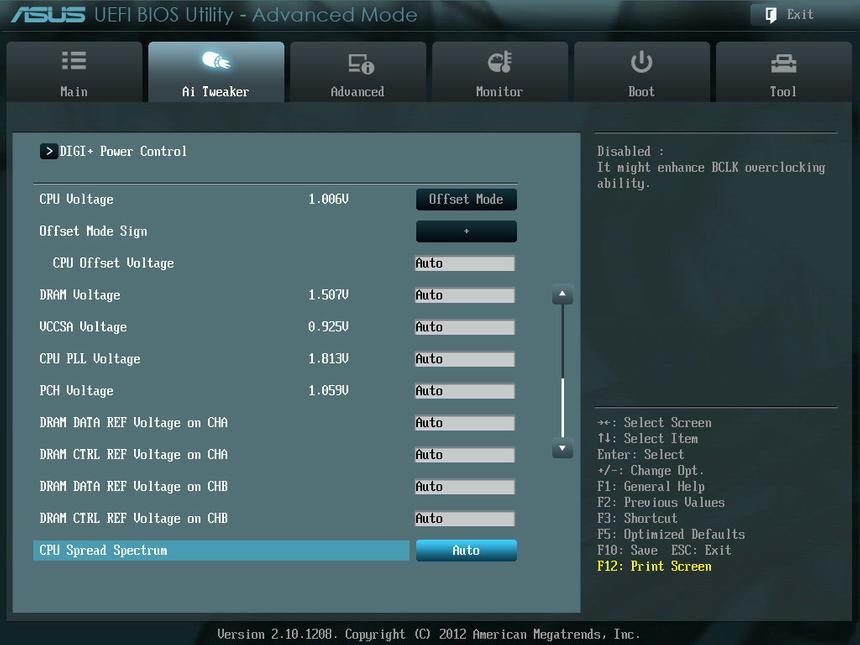Click the CPU PLL Voltage Auto field
Viewport: 860px width, 645px height.
click(465, 359)
